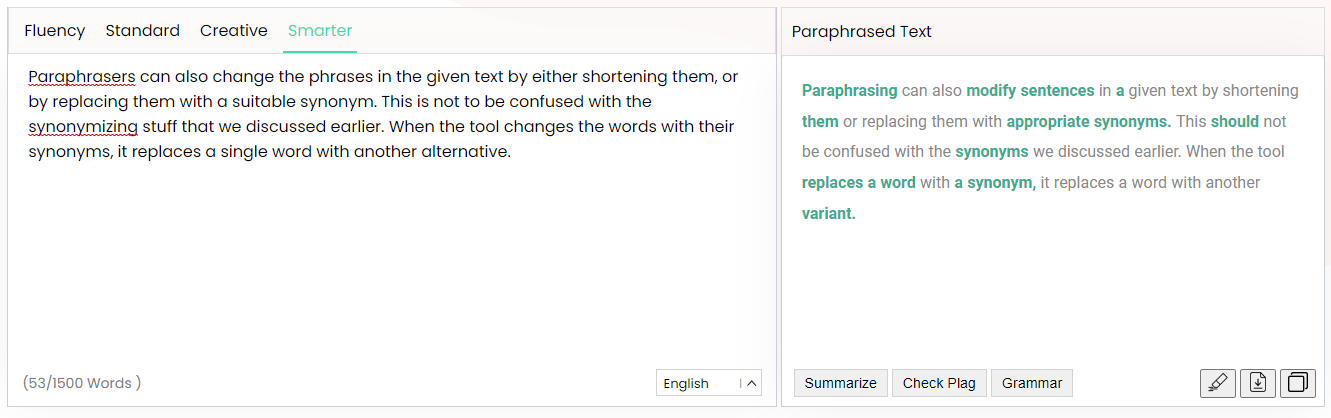1331x418 pixels.
Task: Click the underlined word 'Paraphrasers' in input
Action: tap(82, 77)
